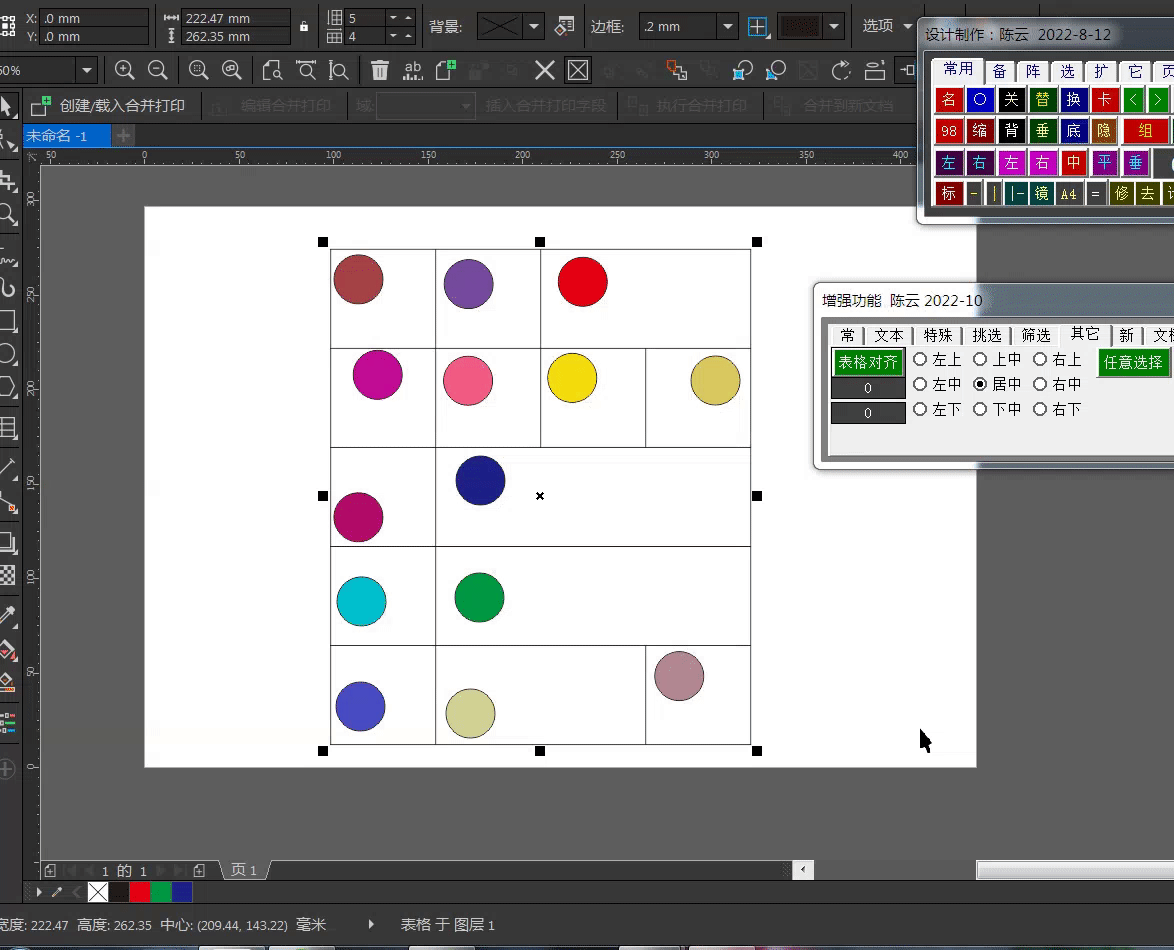Click the table border selection icon
The width and height of the screenshot is (1174, 950).
pos(758,27)
